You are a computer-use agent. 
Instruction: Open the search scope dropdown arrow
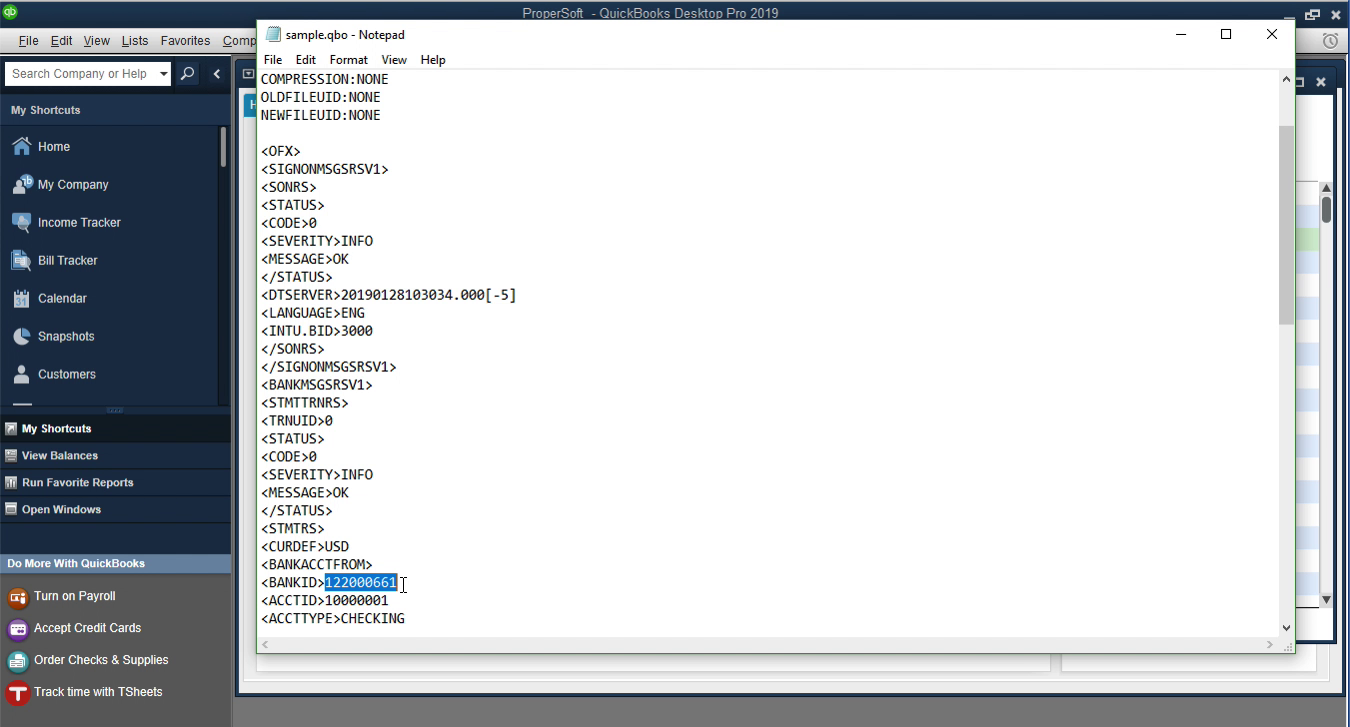pyautogui.click(x=164, y=74)
